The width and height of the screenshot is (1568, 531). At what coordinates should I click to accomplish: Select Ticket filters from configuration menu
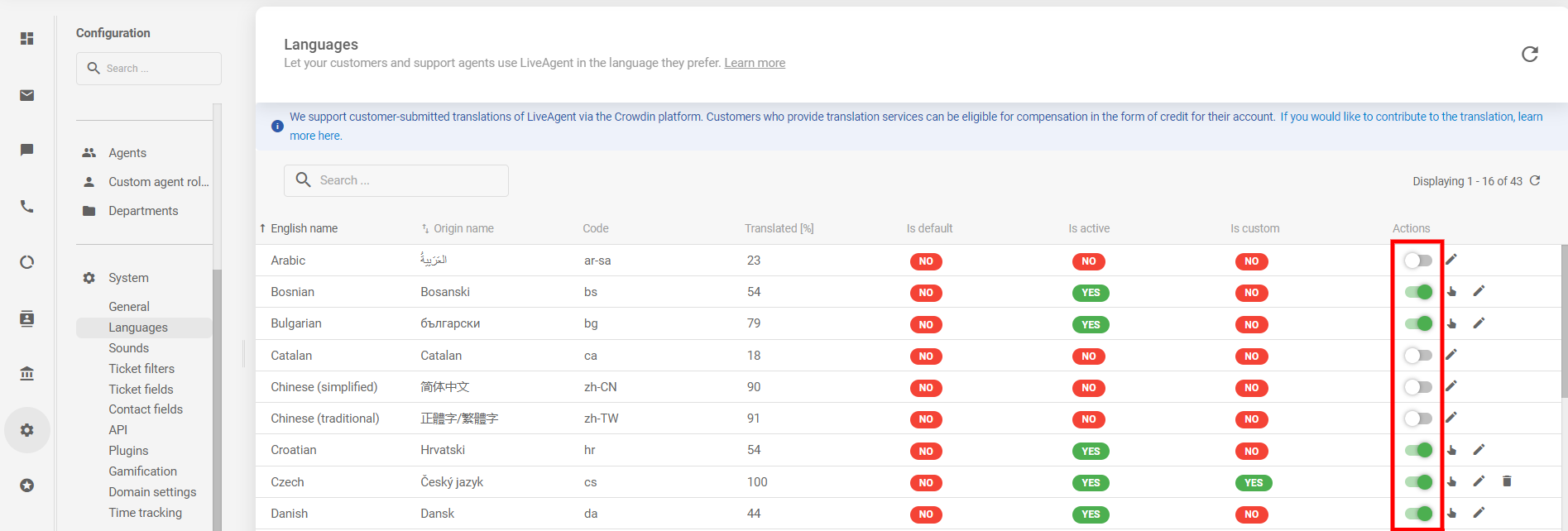pyautogui.click(x=141, y=369)
